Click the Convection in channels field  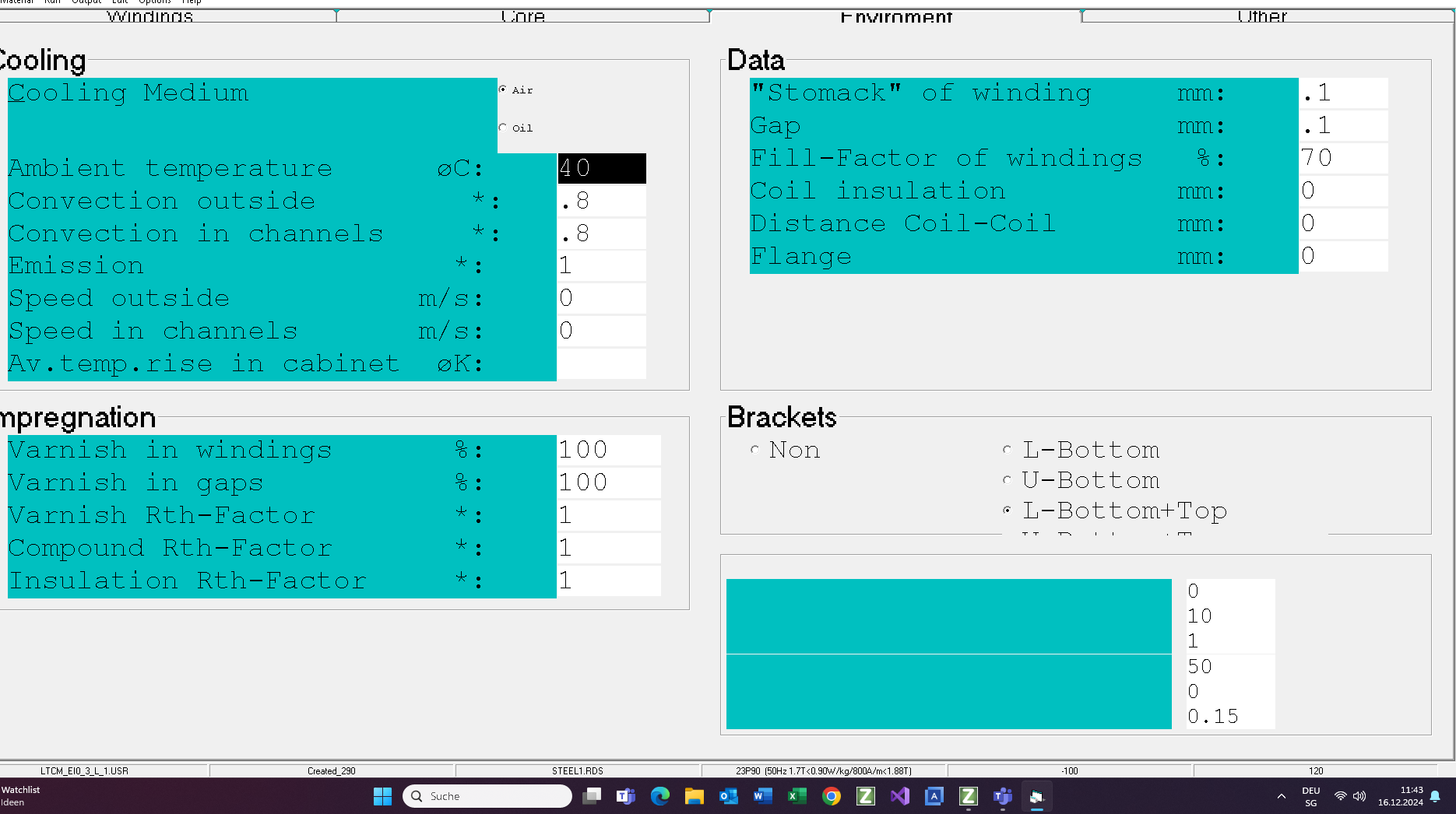[602, 233]
